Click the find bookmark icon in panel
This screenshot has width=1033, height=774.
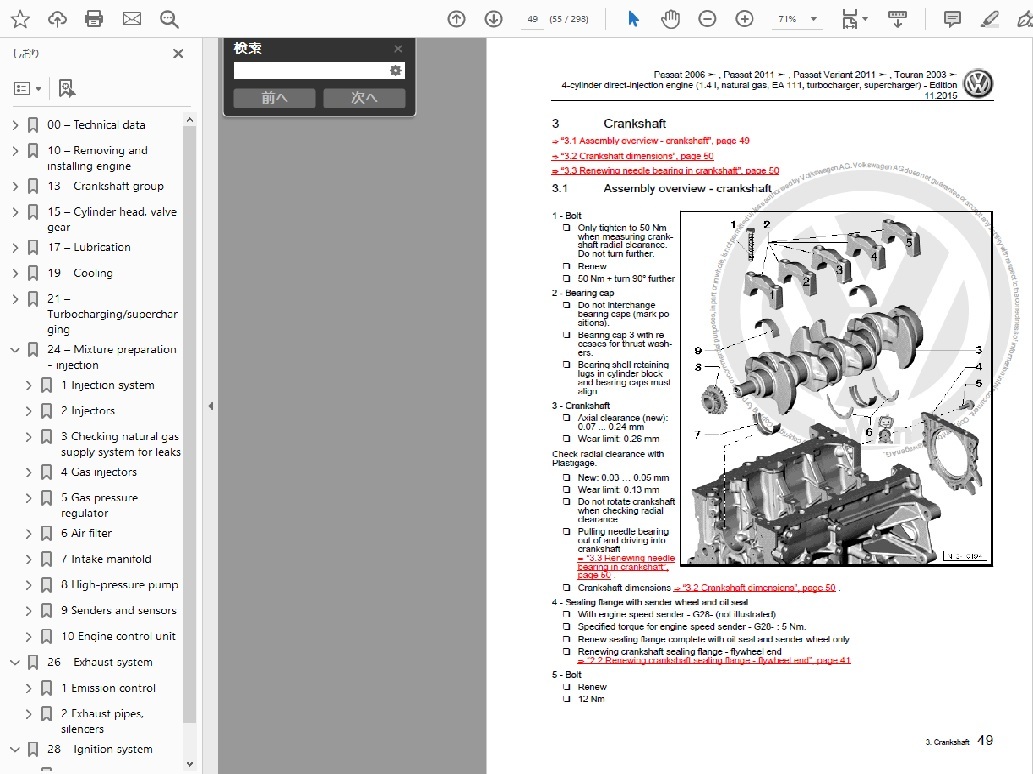(67, 88)
